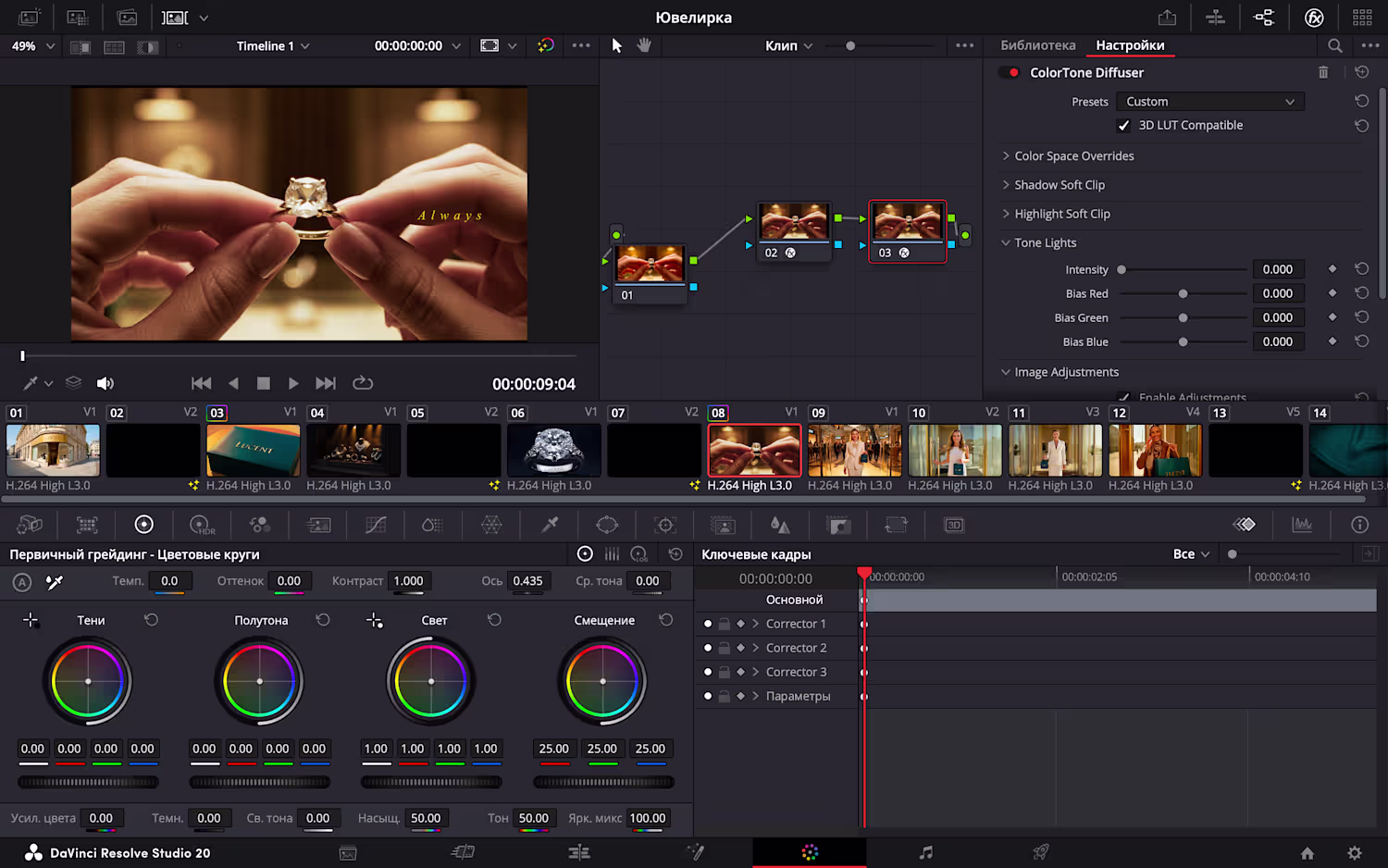Viewport: 1388px width, 868px height.
Task: Reset the Тени color wheel
Action: pyautogui.click(x=152, y=620)
